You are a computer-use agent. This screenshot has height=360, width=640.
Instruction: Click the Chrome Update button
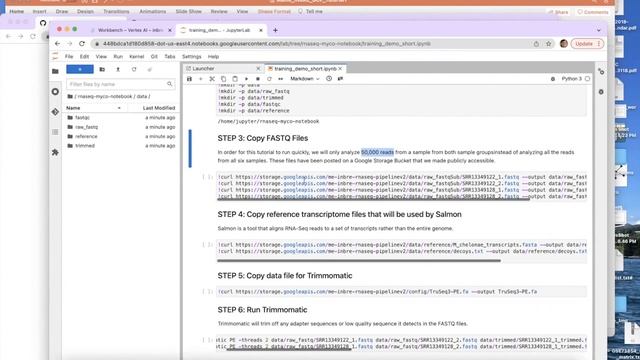pyautogui.click(x=587, y=44)
